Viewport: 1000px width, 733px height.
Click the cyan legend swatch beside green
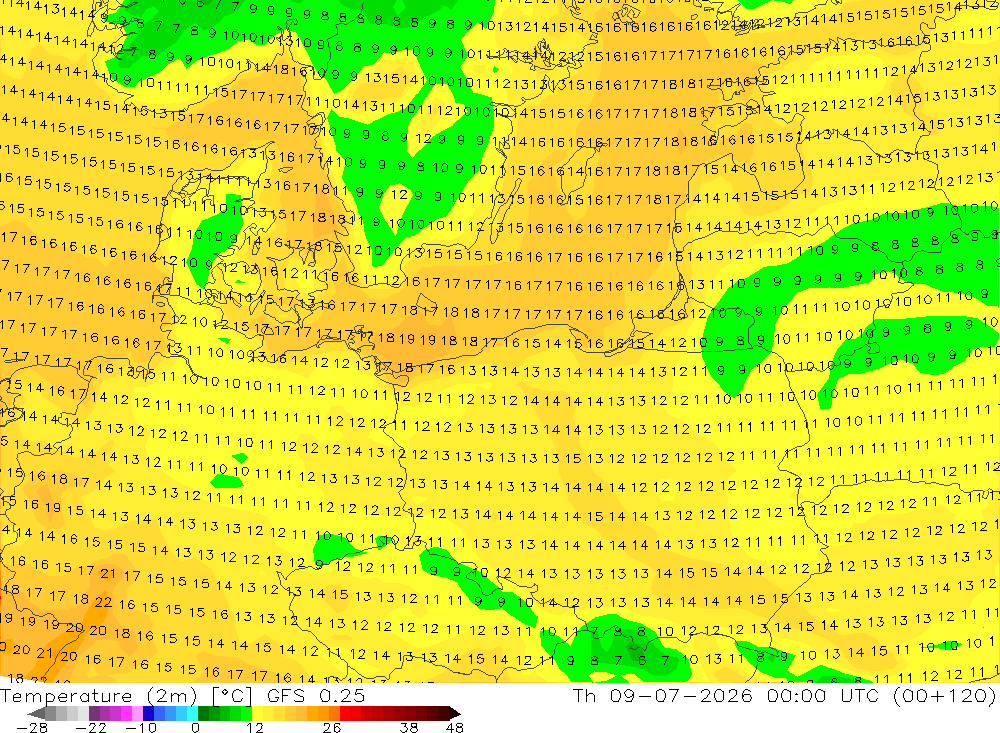(192, 713)
